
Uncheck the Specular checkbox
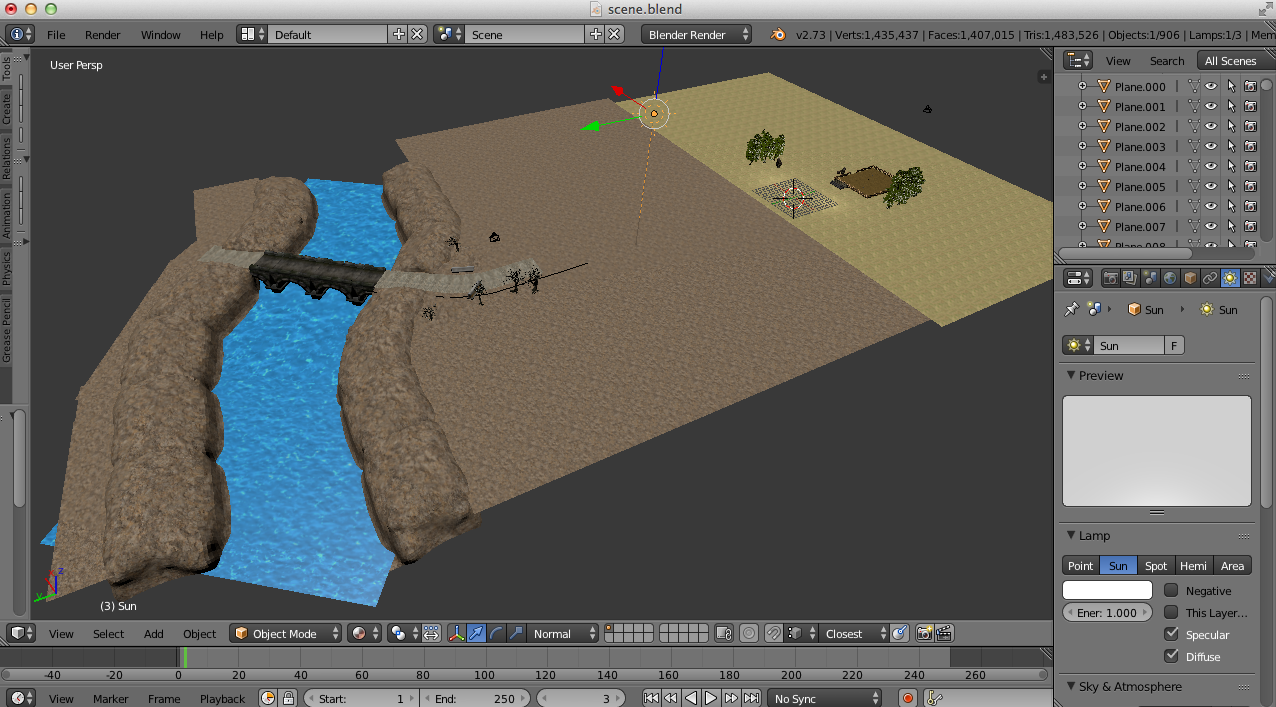point(1171,634)
